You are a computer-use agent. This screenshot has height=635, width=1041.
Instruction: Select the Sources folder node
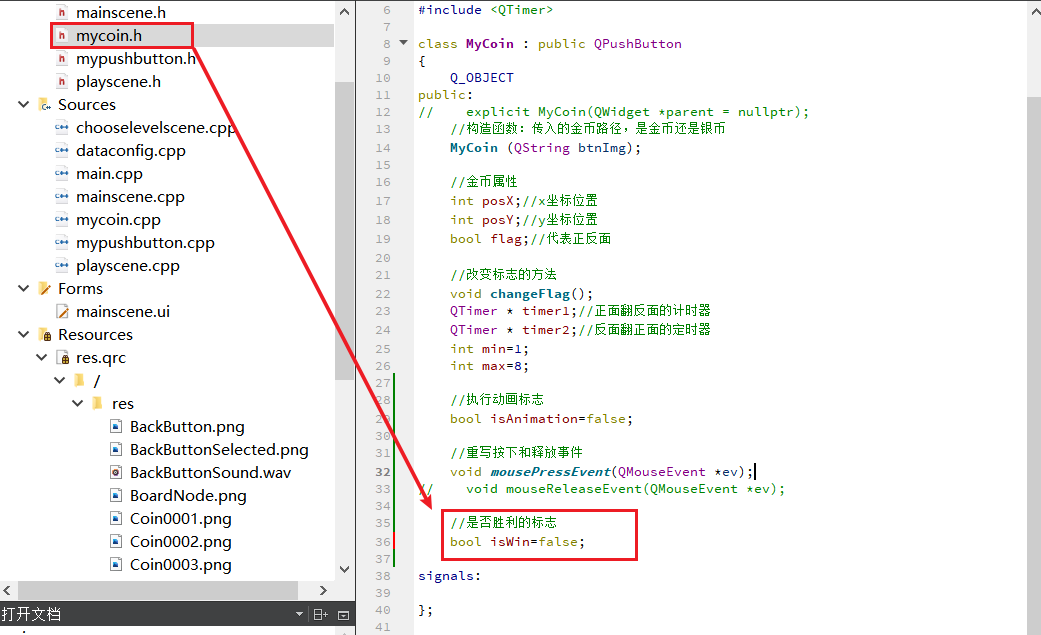point(86,104)
